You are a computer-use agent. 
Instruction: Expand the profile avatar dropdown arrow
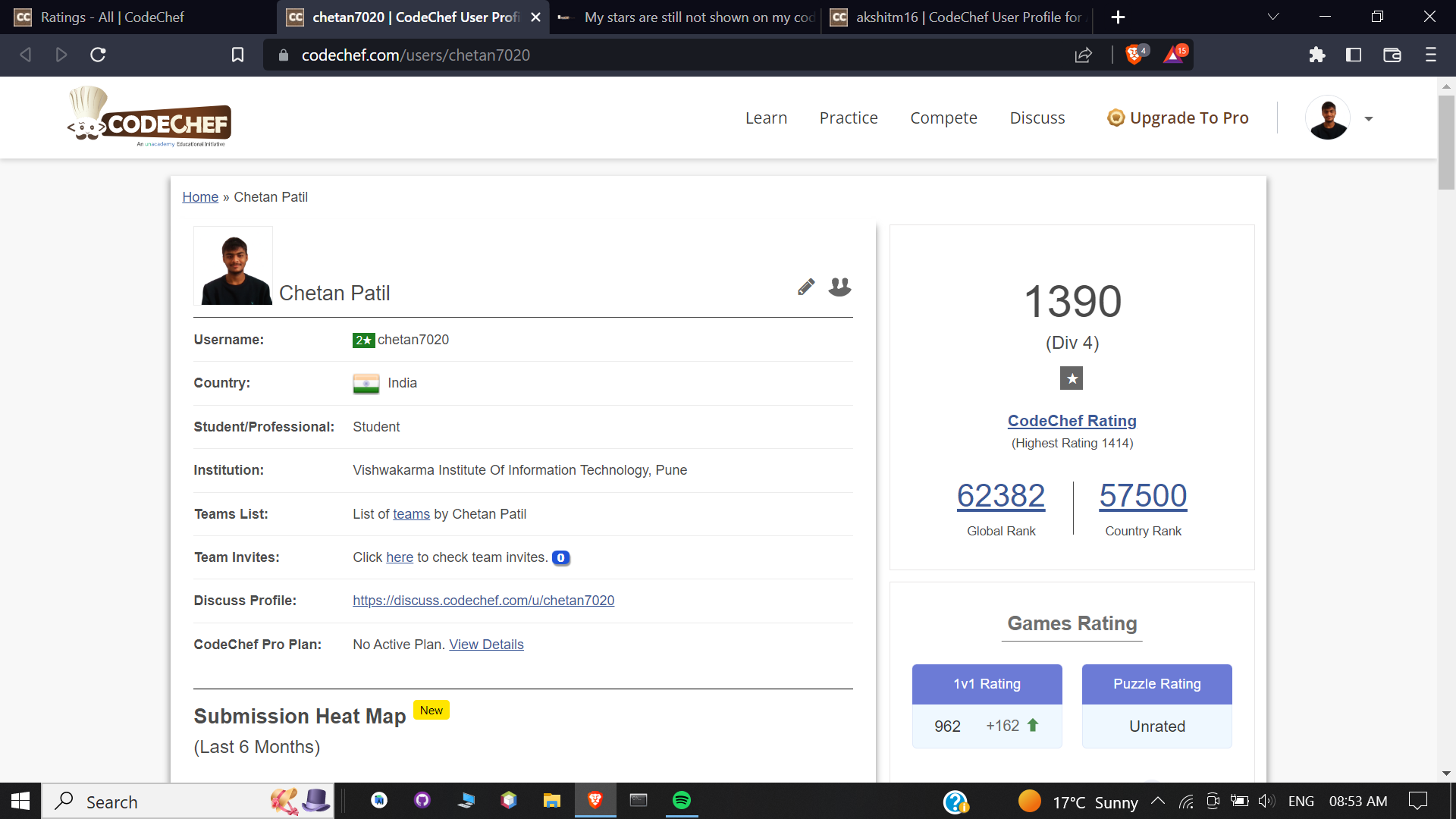1369,119
